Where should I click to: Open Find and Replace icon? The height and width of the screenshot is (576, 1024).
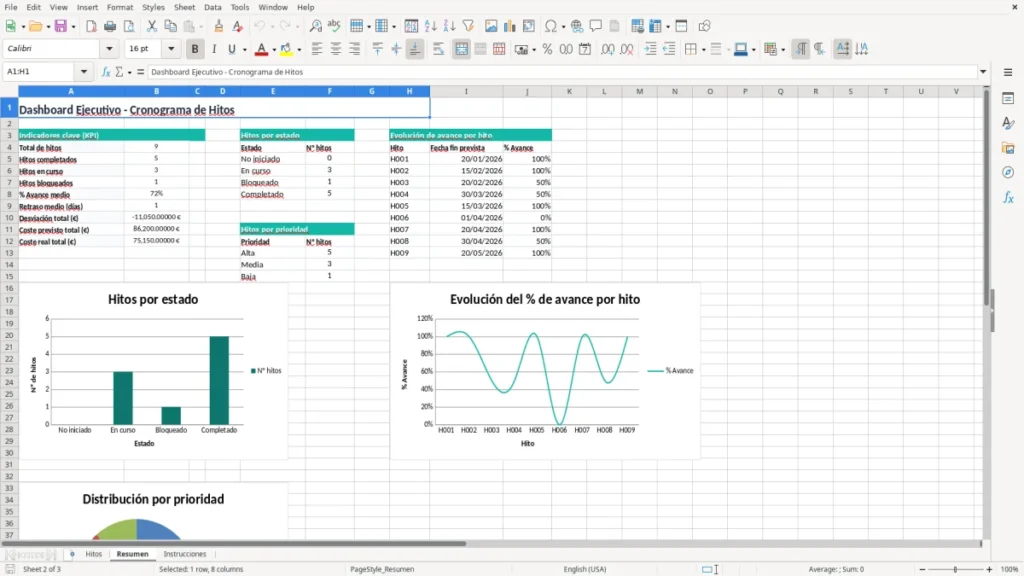(x=315, y=26)
